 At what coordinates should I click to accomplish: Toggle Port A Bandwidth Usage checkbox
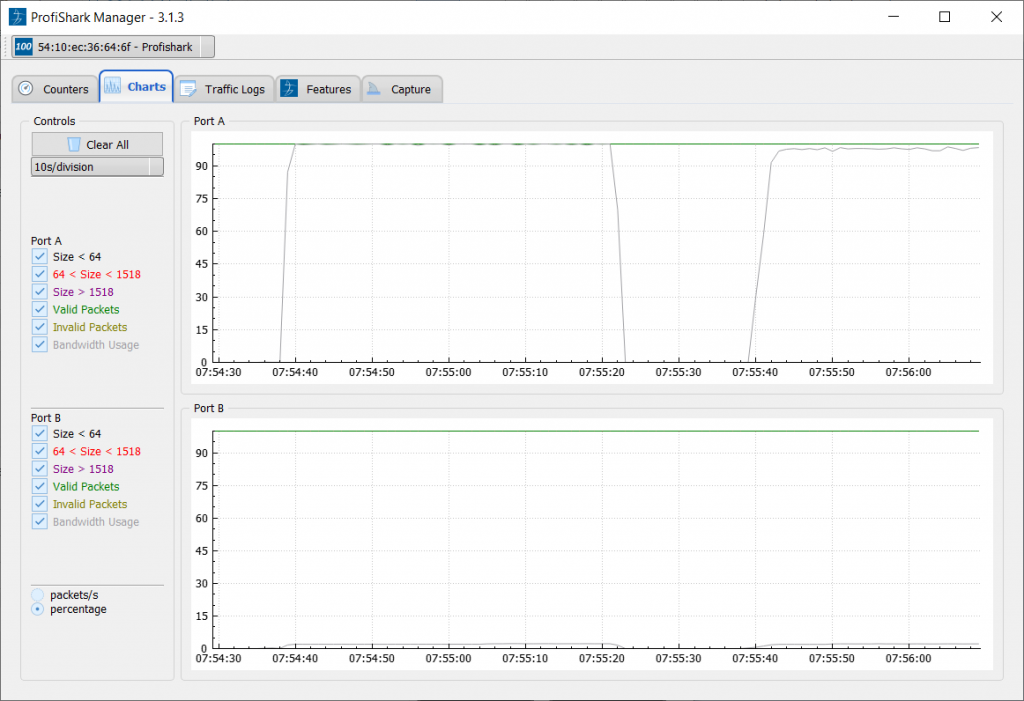[40, 344]
